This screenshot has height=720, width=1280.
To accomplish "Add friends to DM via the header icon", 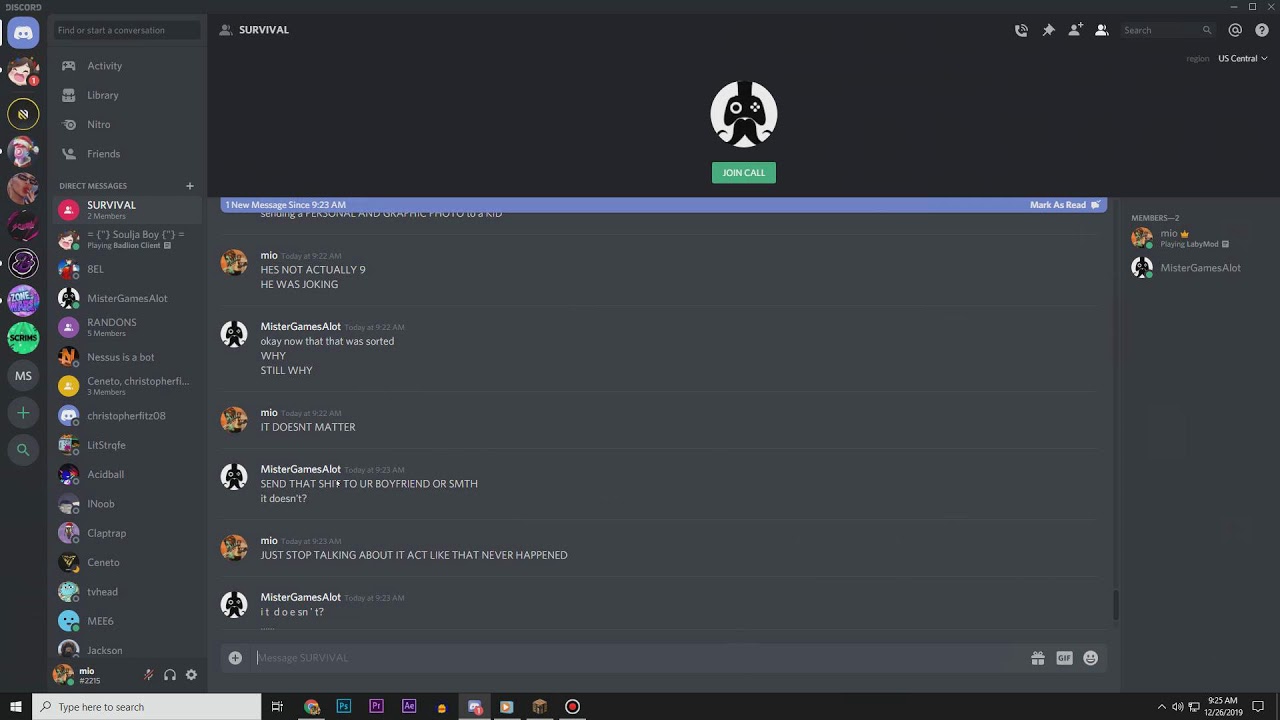I will (1075, 30).
